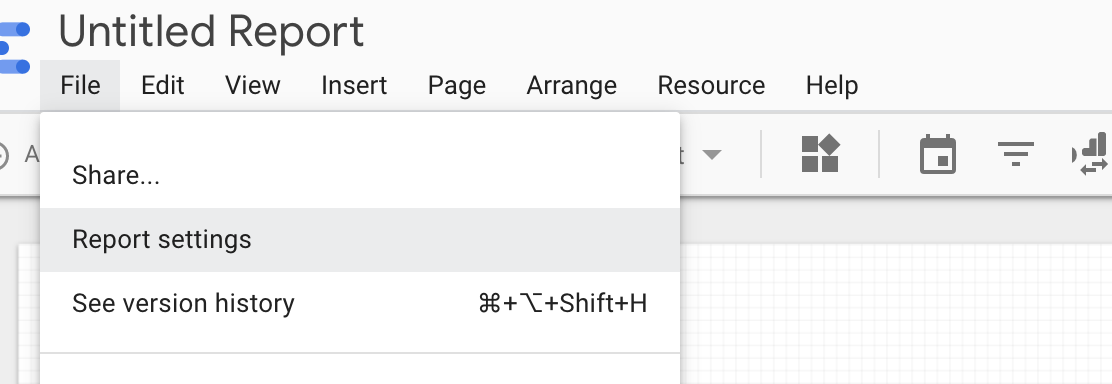Open the Insert menu

tap(354, 85)
